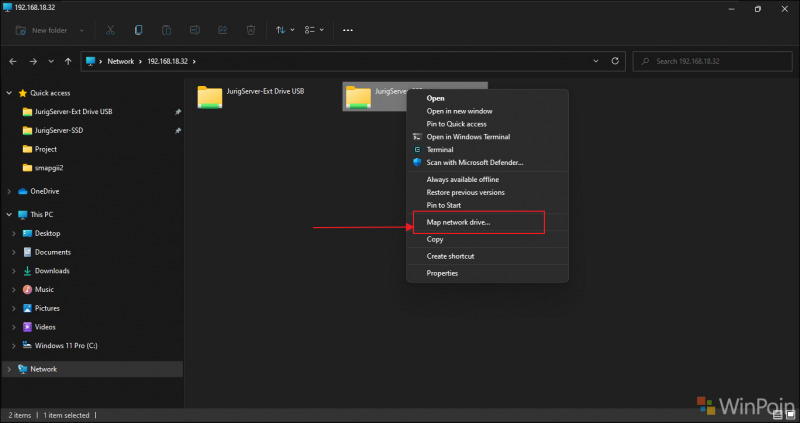Unpin JurigServer-Ext Drive USB pin icon
Screen dimensions: 800x423
click(x=178, y=112)
